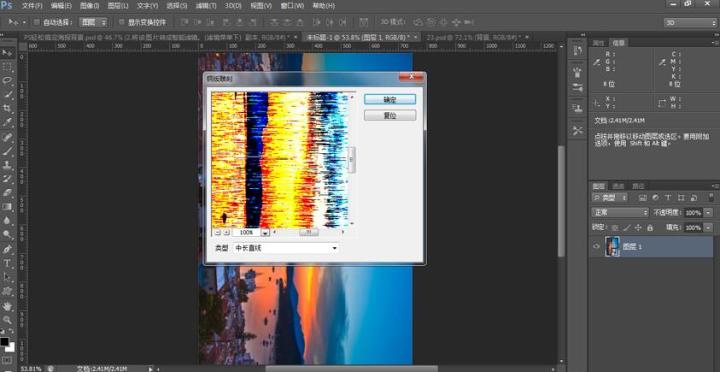Switch to the 通道 panel tab
The height and width of the screenshot is (372, 720).
point(619,186)
